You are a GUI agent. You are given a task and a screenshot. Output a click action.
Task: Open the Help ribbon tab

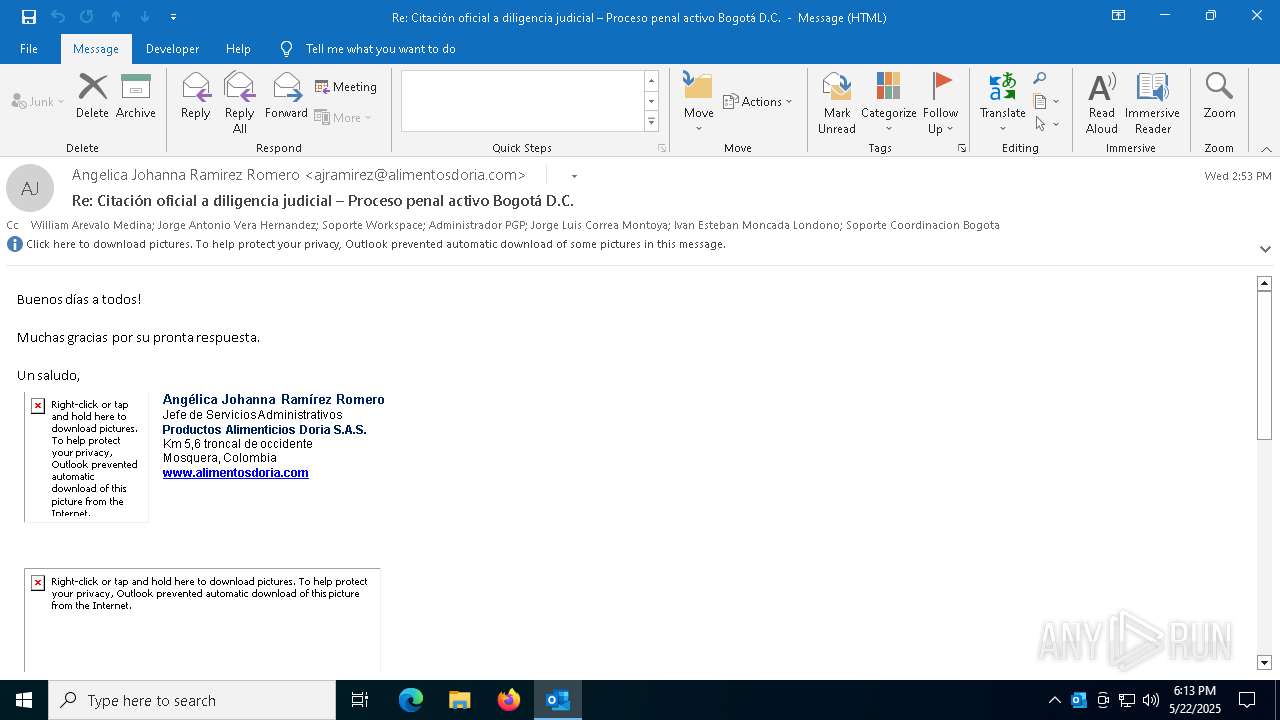point(238,48)
